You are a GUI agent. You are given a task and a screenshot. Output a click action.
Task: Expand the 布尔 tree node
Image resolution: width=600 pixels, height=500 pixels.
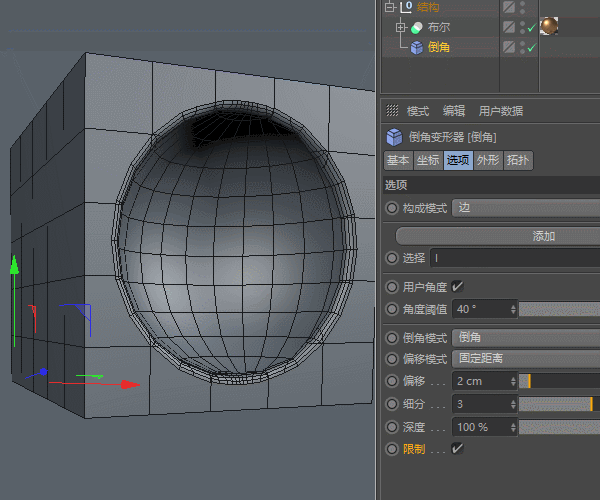click(x=401, y=28)
